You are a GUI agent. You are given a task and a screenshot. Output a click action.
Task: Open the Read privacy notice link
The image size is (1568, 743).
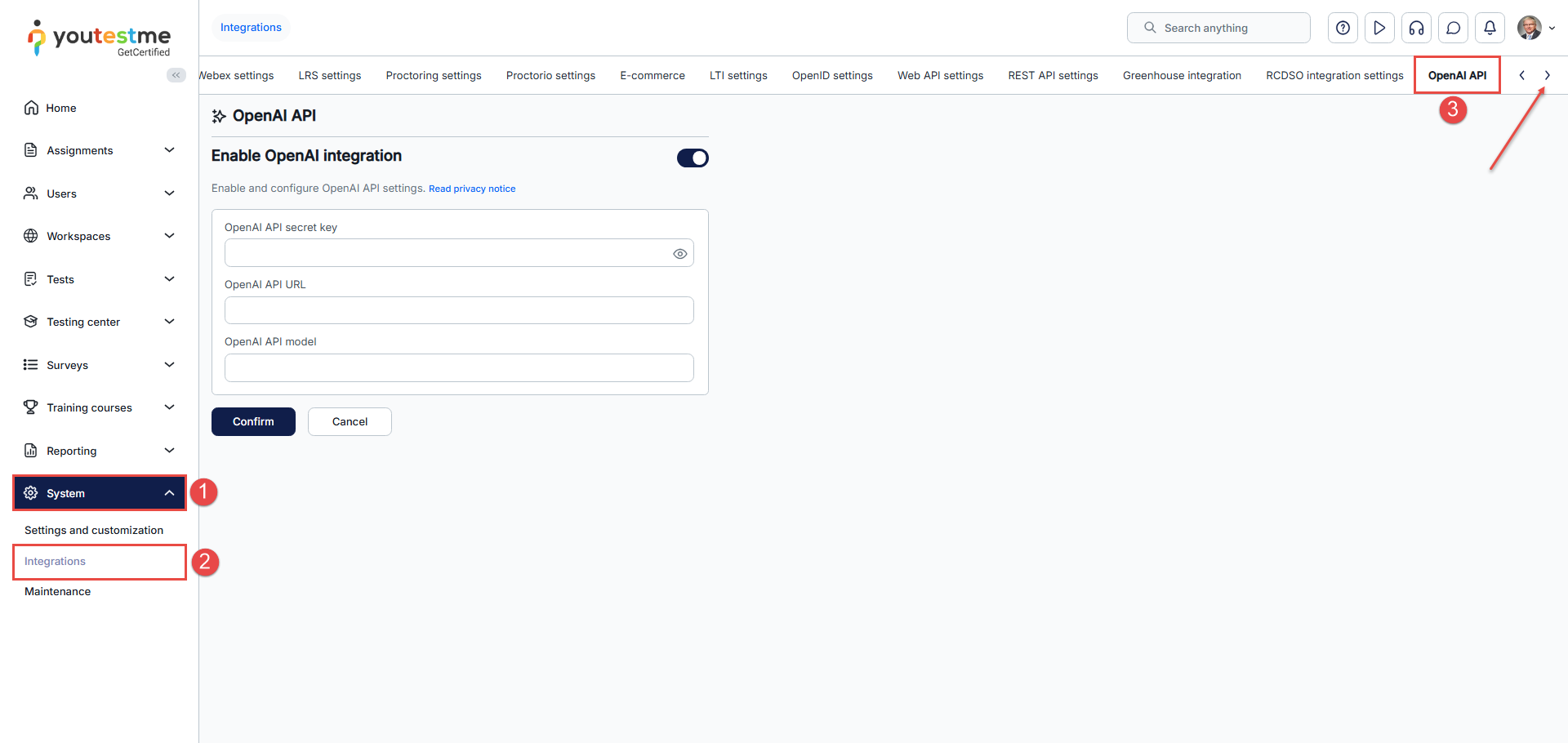point(472,189)
